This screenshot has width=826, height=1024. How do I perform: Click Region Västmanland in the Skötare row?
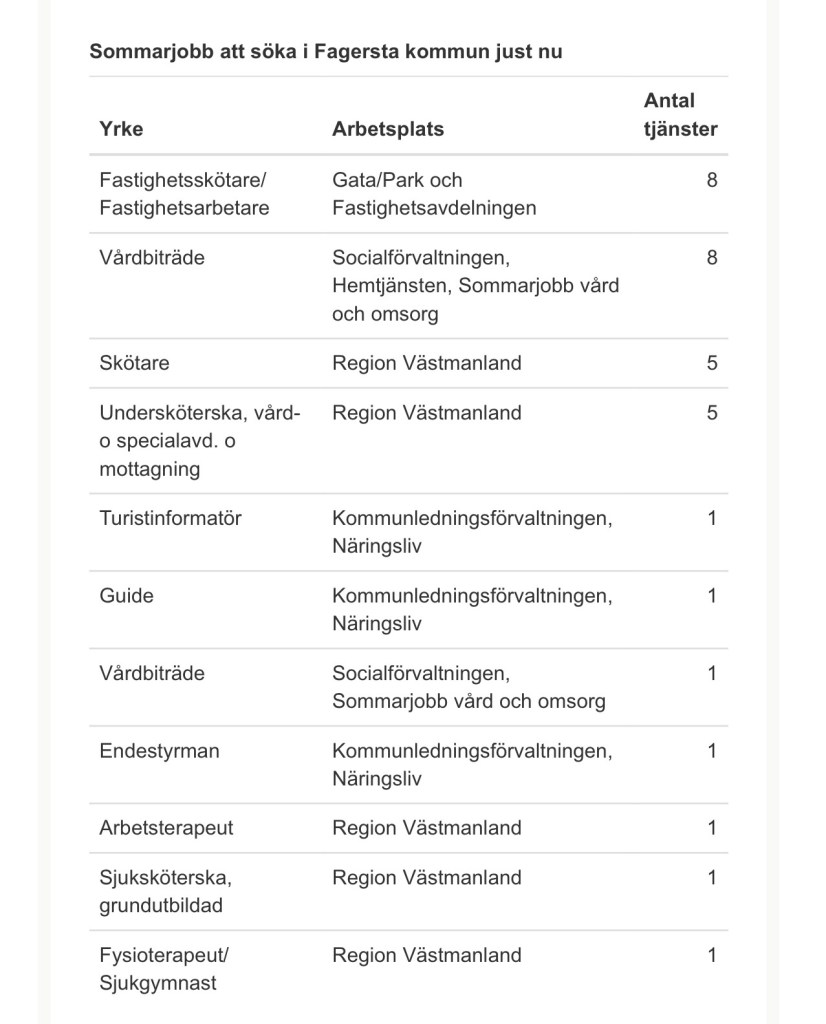(426, 363)
